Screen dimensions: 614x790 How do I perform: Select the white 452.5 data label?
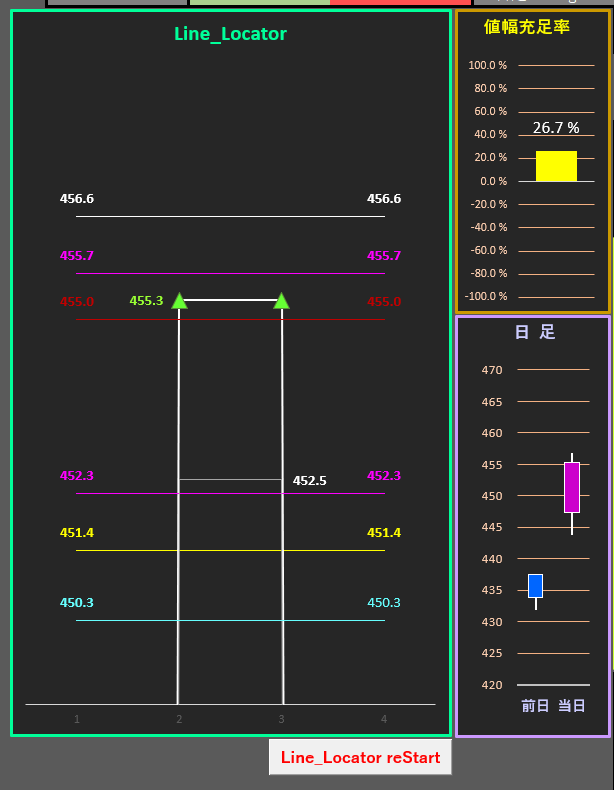(309, 481)
